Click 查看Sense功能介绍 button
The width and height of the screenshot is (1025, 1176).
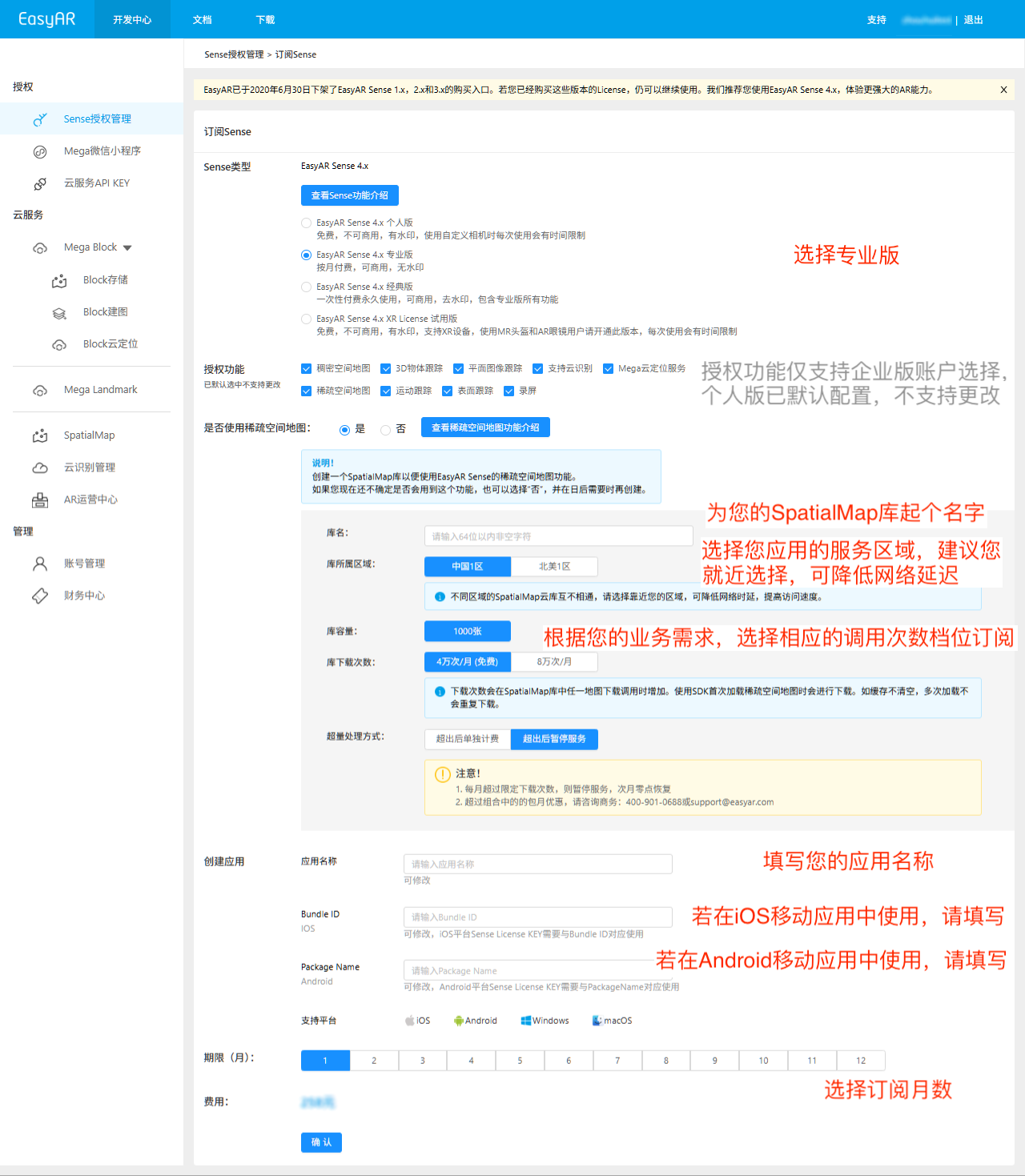pyautogui.click(x=349, y=195)
